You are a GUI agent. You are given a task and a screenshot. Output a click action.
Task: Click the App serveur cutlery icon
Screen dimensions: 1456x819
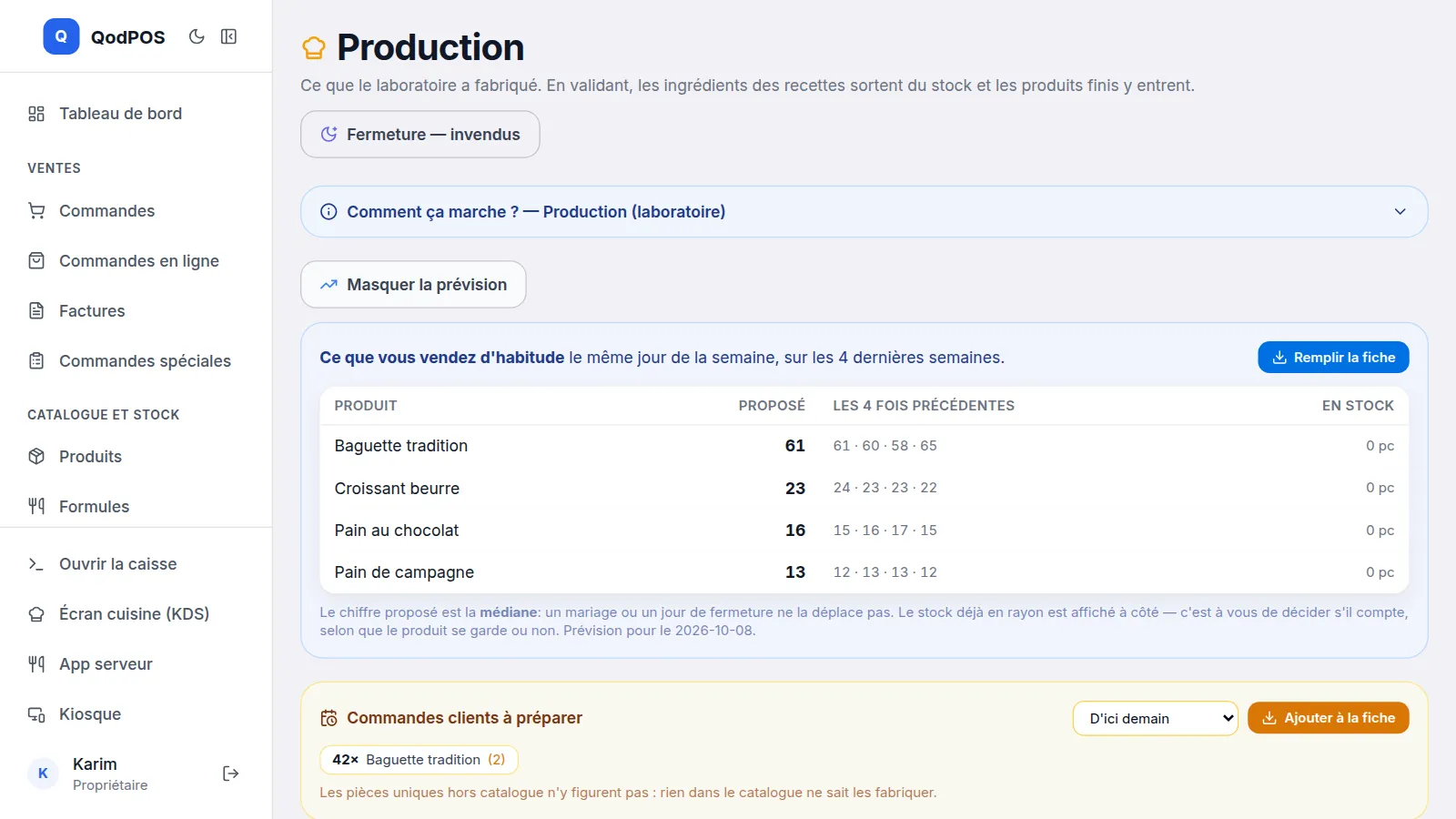36,664
